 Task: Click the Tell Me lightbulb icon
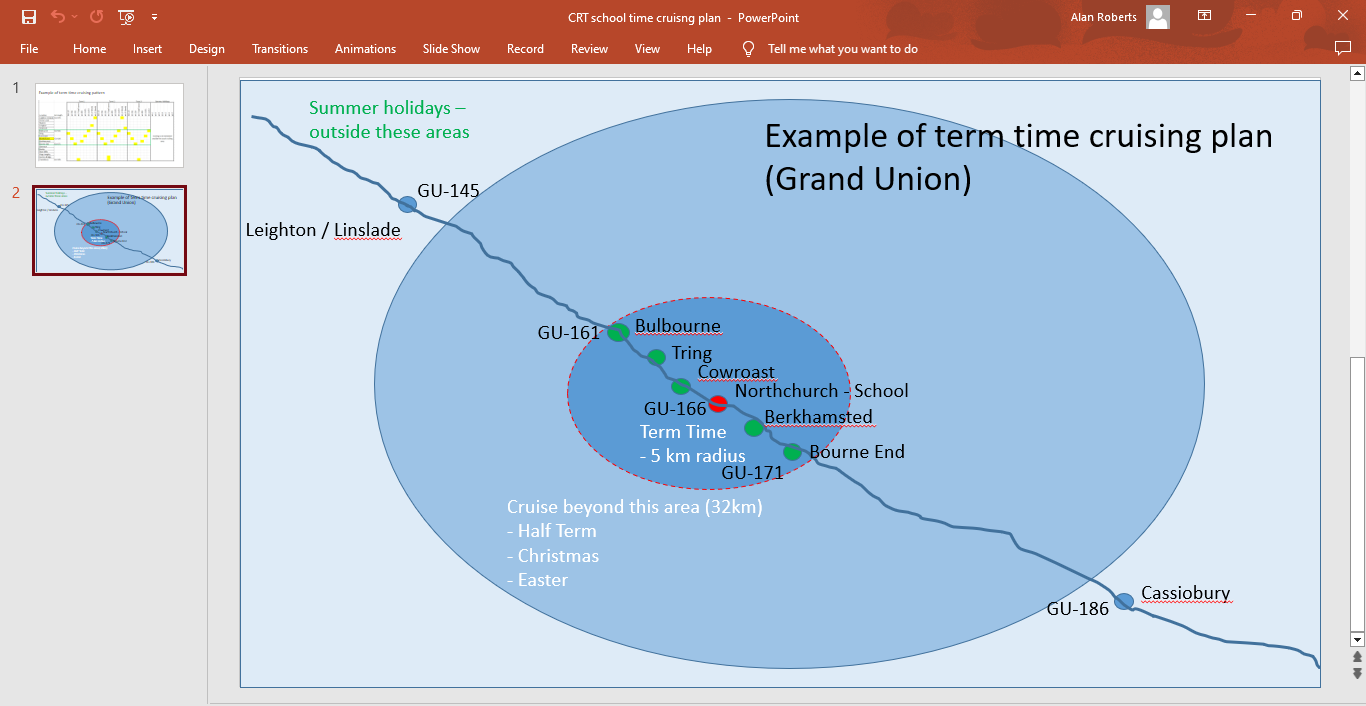point(748,49)
